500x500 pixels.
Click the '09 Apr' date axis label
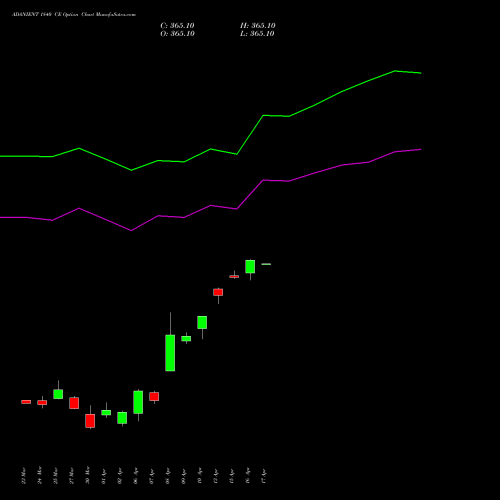183,476
